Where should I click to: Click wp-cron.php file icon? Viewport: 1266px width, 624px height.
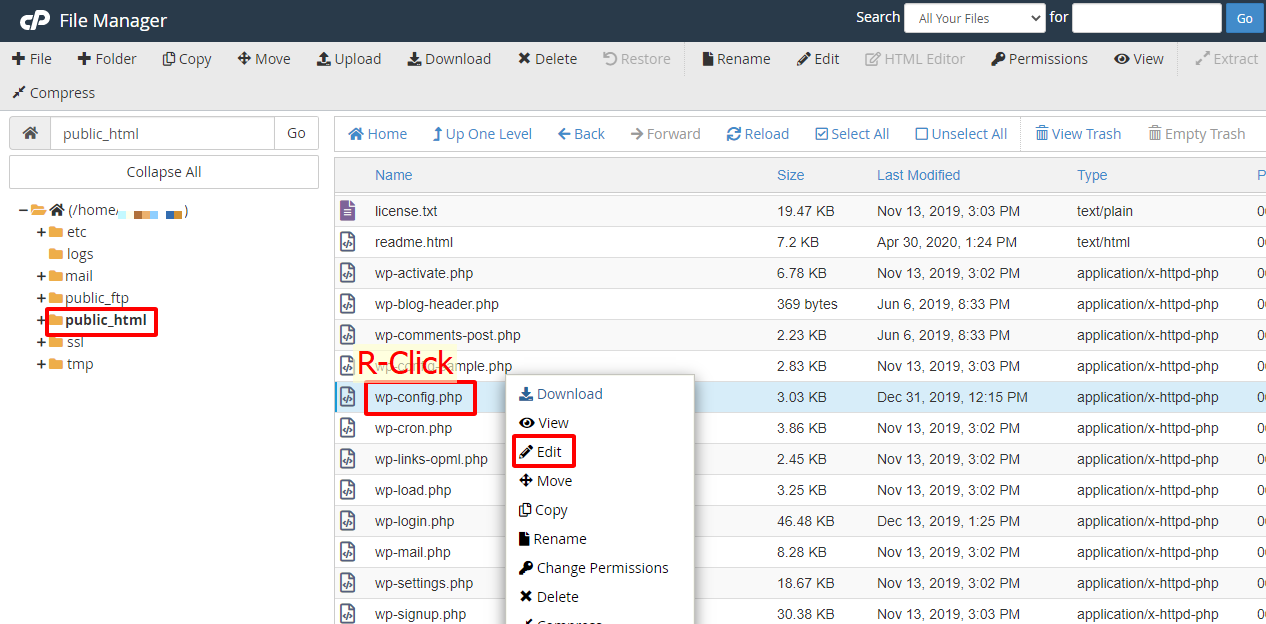(x=347, y=428)
